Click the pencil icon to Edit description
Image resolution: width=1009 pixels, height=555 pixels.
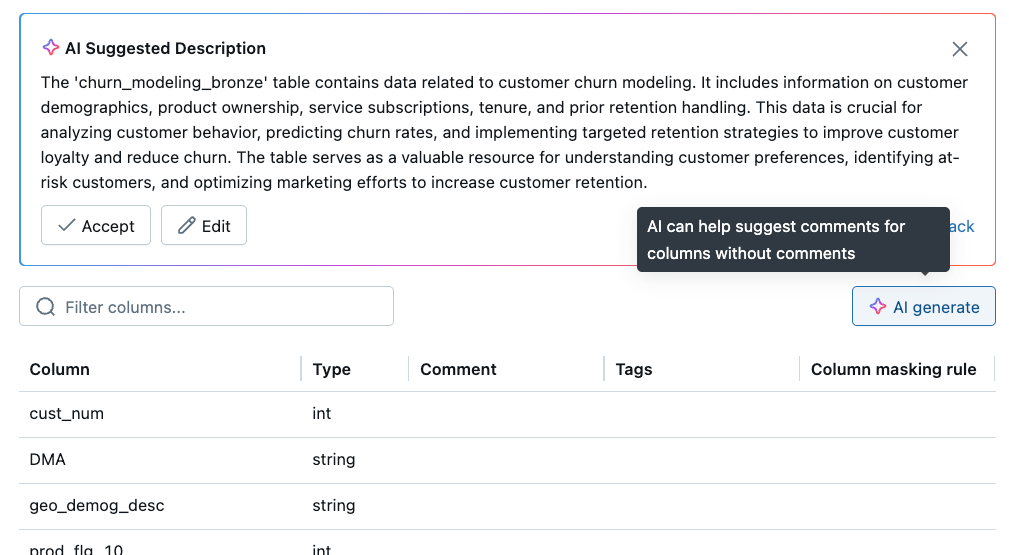click(186, 226)
